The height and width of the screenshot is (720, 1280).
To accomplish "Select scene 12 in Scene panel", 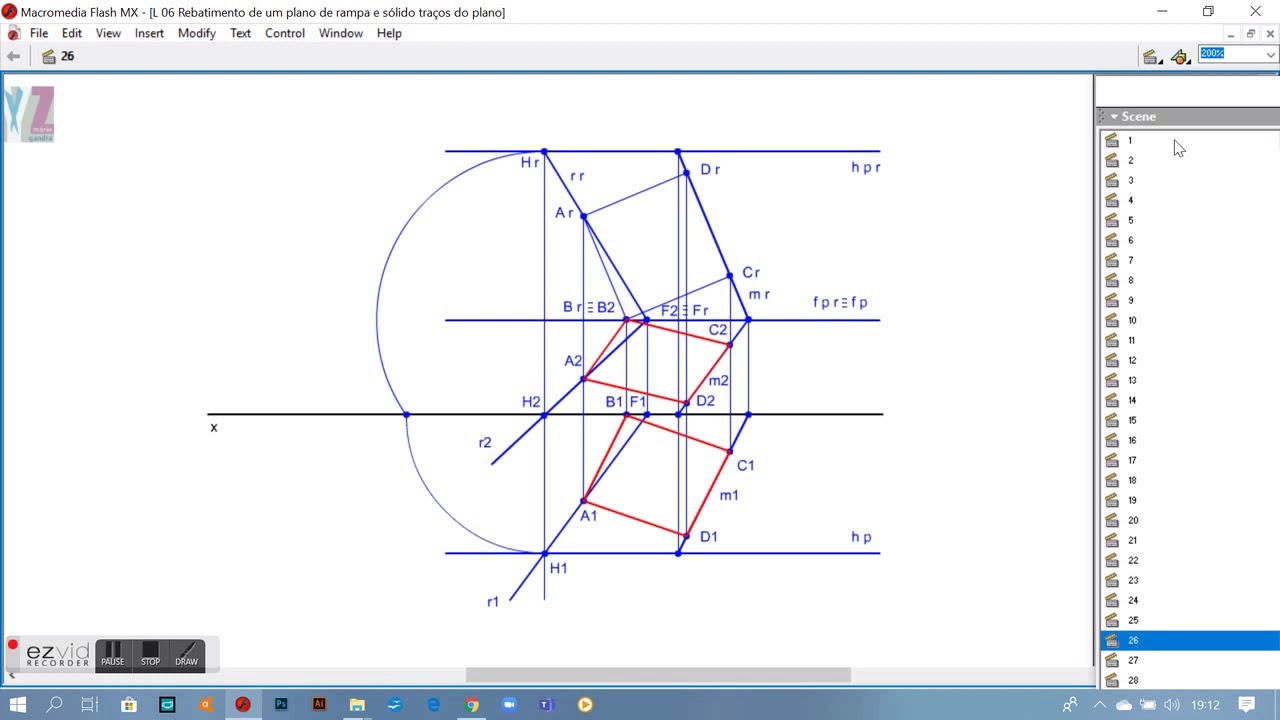I will point(1190,360).
